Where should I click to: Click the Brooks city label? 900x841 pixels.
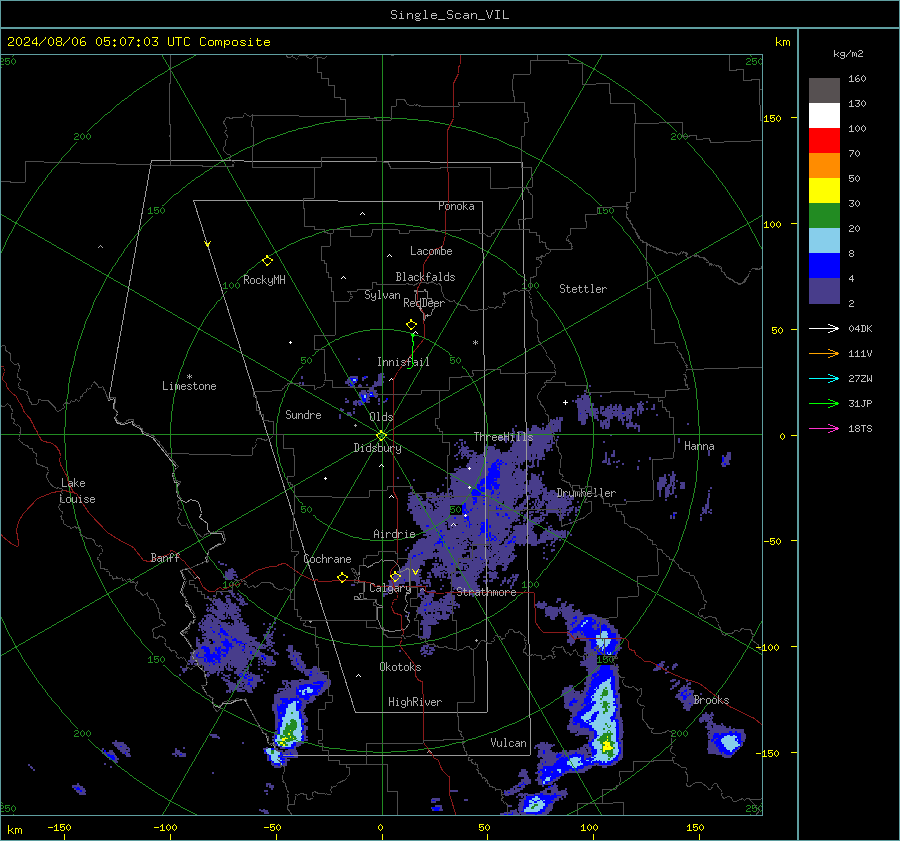pos(711,700)
